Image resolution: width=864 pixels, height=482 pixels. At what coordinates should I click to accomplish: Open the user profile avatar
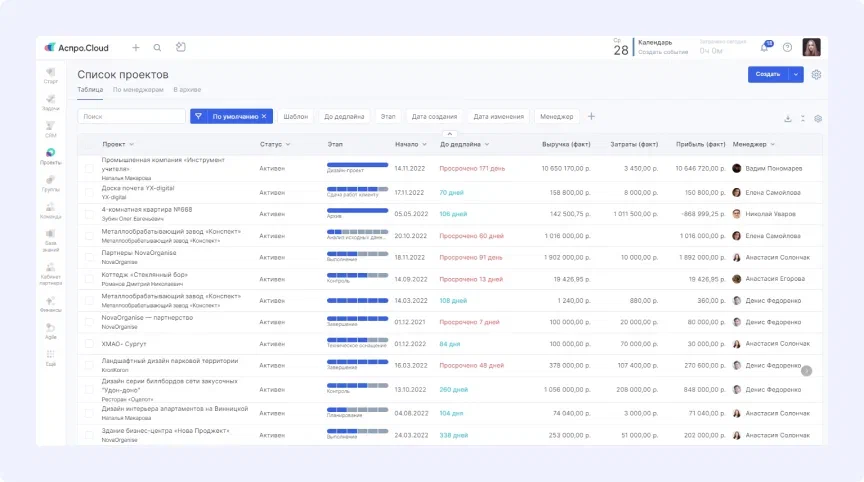pos(812,47)
